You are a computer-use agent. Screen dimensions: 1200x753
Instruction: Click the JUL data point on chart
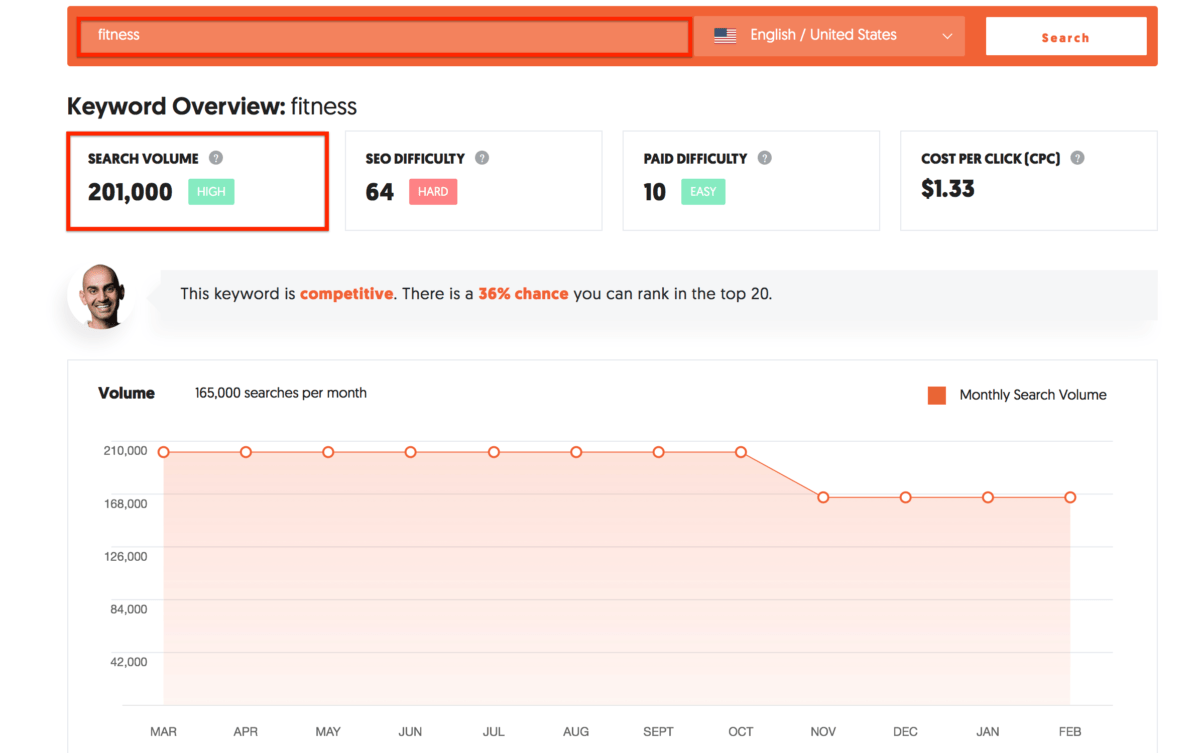click(x=494, y=452)
